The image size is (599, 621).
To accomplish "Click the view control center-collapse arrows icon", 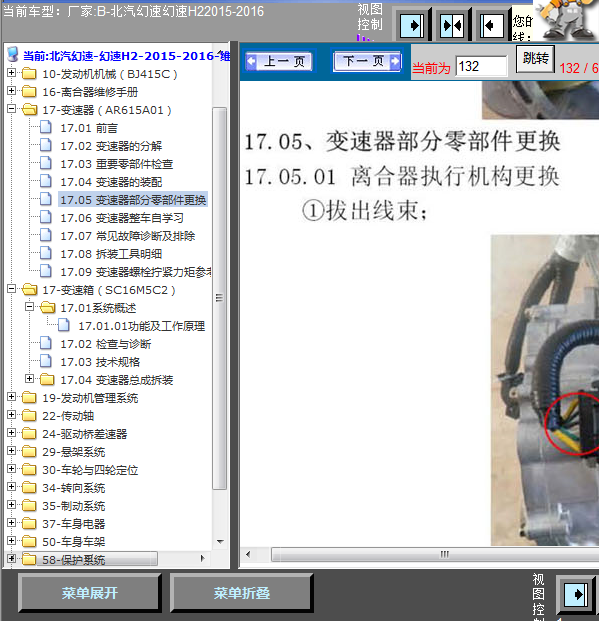I will [x=452, y=25].
